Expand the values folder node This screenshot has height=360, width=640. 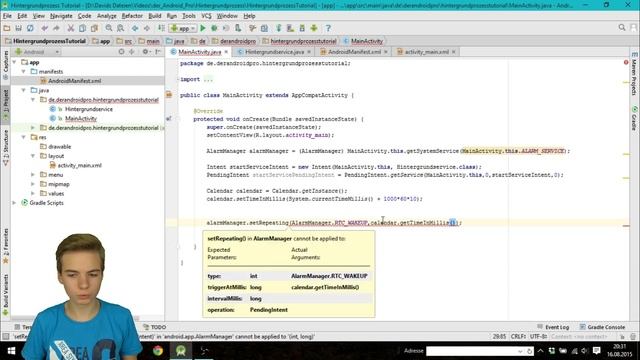click(33, 193)
